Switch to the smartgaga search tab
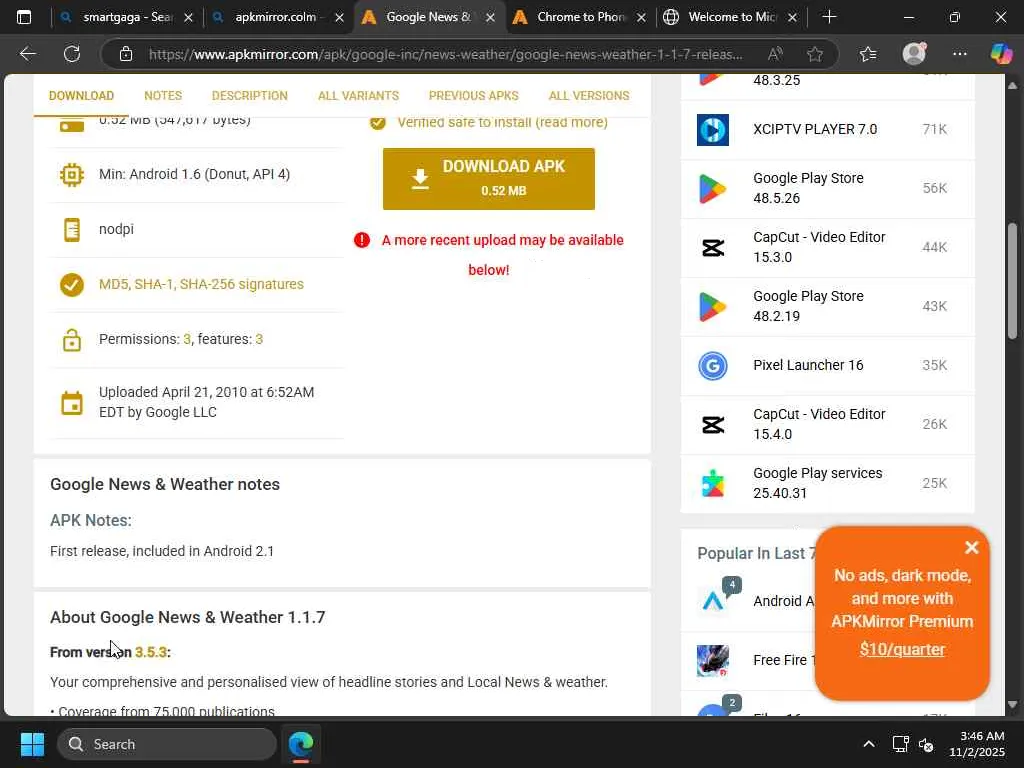Viewport: 1024px width, 768px height. pos(126,18)
